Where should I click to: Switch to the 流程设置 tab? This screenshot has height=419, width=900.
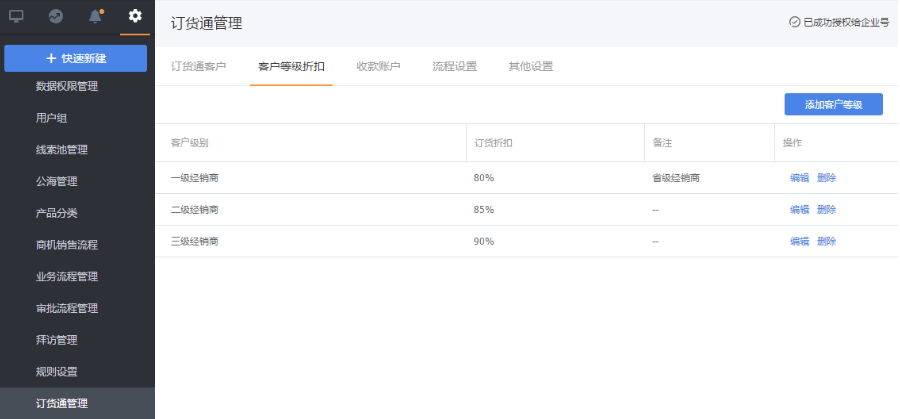pyautogui.click(x=455, y=67)
